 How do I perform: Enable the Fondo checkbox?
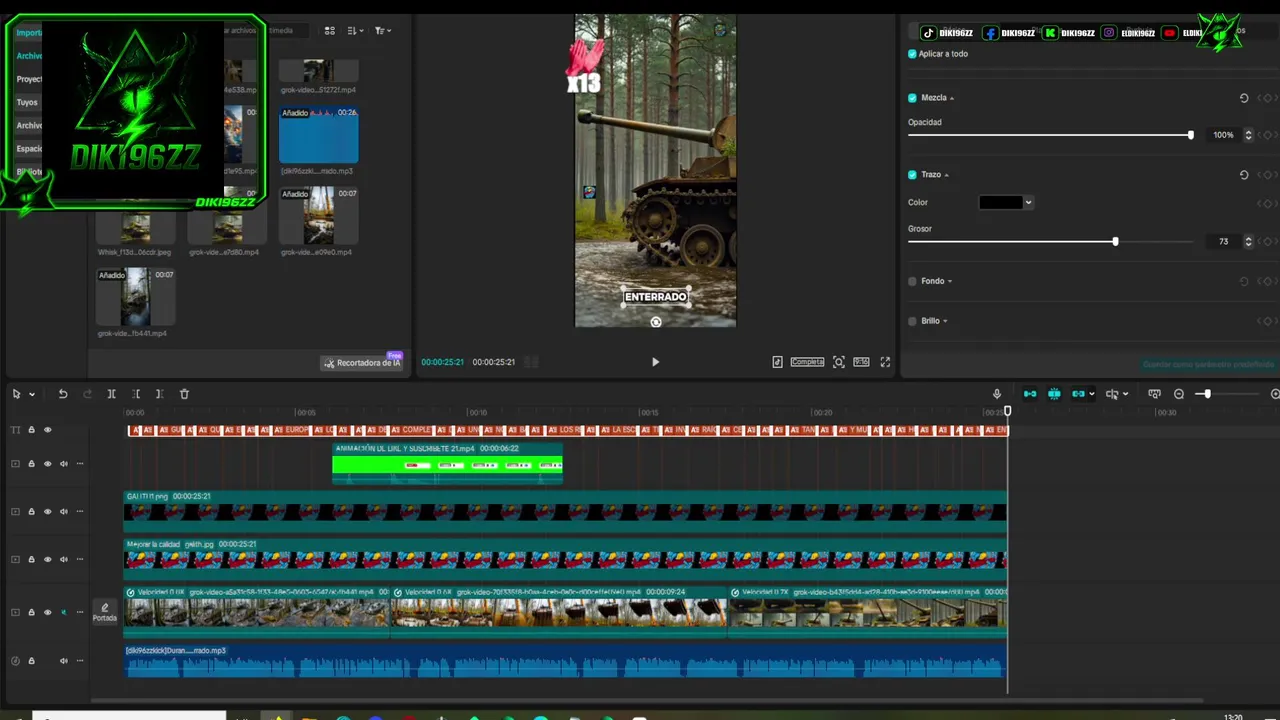click(x=912, y=282)
